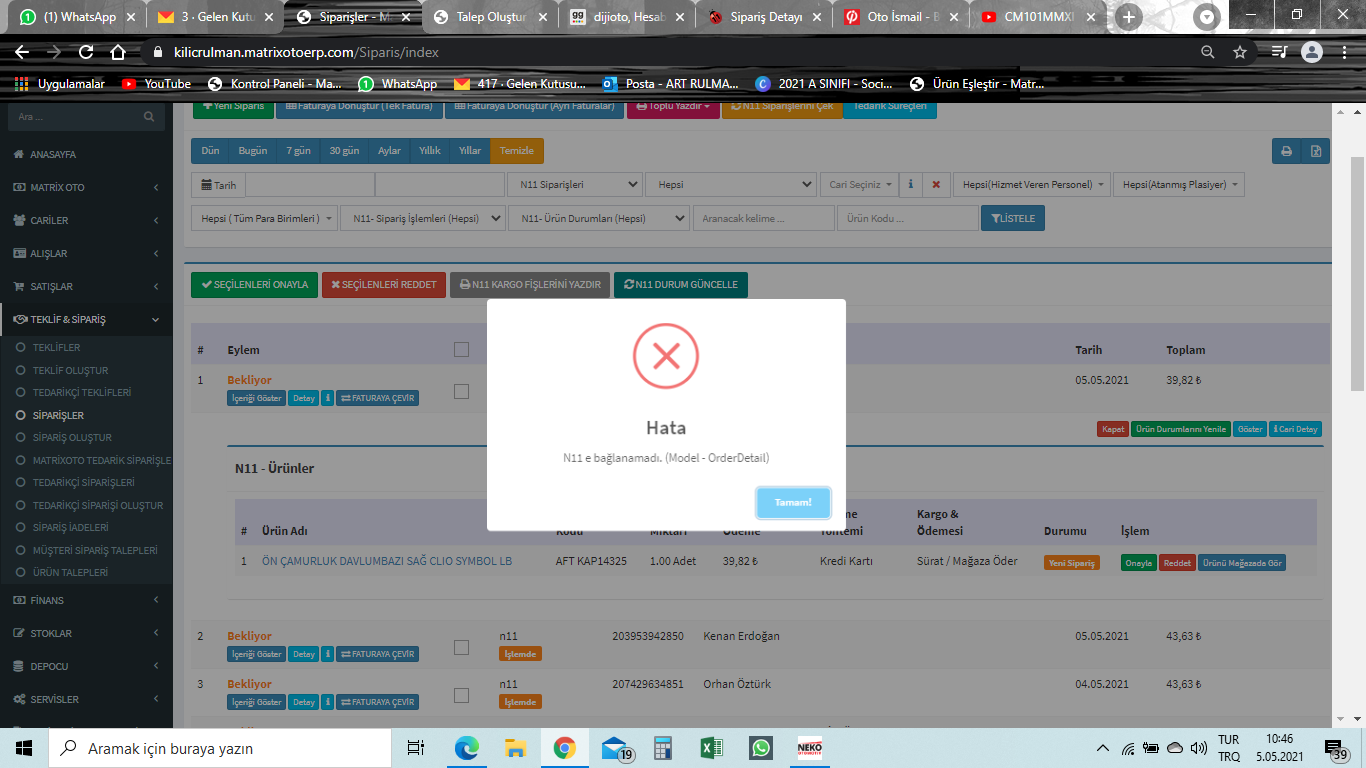Viewport: 1366px width, 768px height.
Task: Click the red X clear cari icon
Action: [x=936, y=185]
